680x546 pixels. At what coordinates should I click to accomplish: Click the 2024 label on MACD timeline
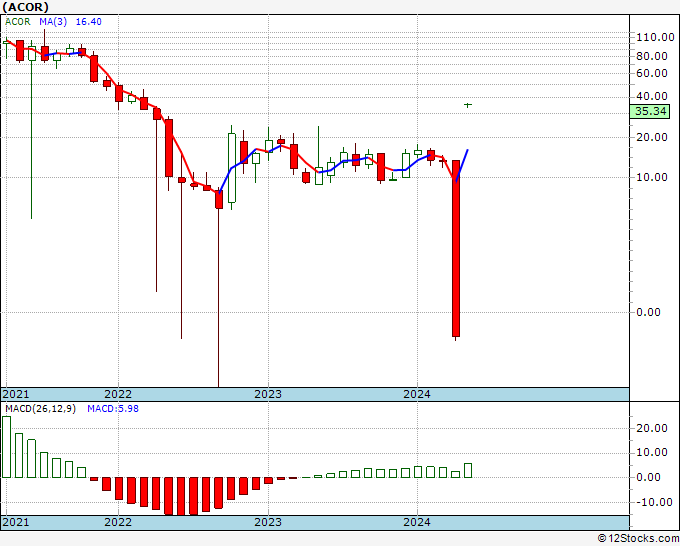click(417, 522)
